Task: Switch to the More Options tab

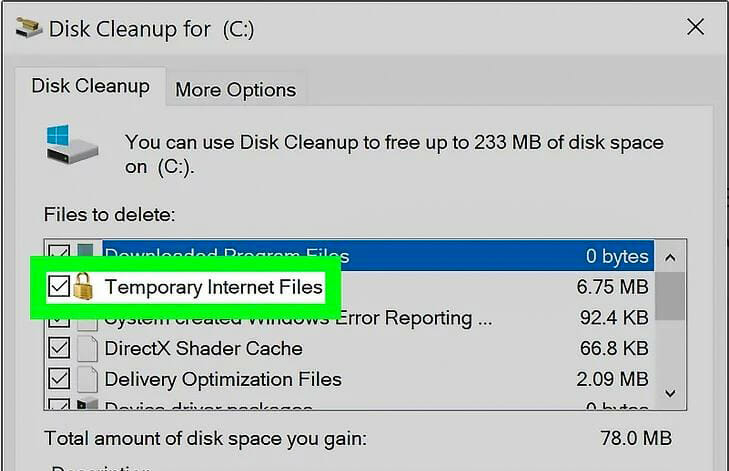Action: coord(235,89)
